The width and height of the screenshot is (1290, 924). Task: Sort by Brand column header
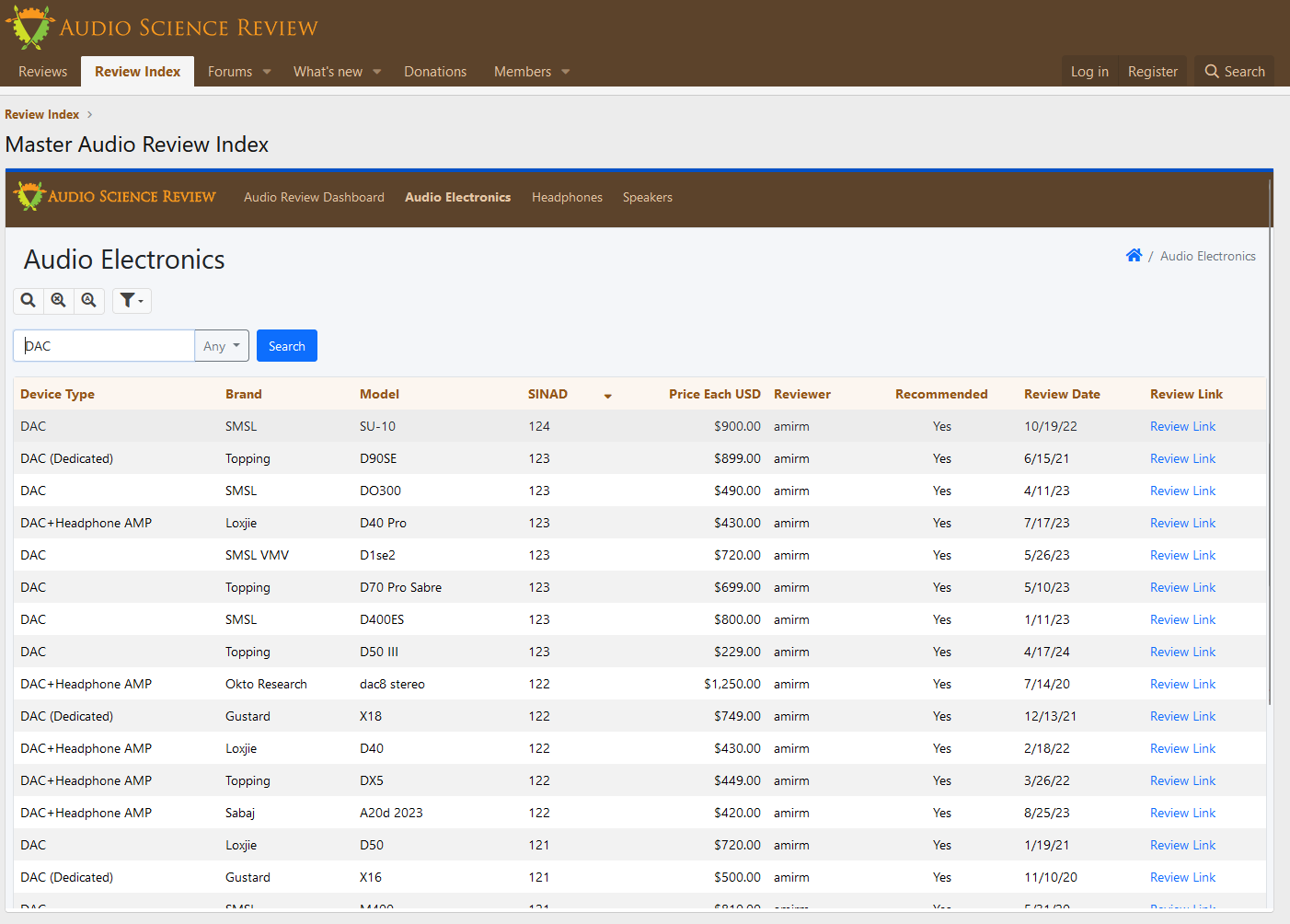pyautogui.click(x=244, y=394)
